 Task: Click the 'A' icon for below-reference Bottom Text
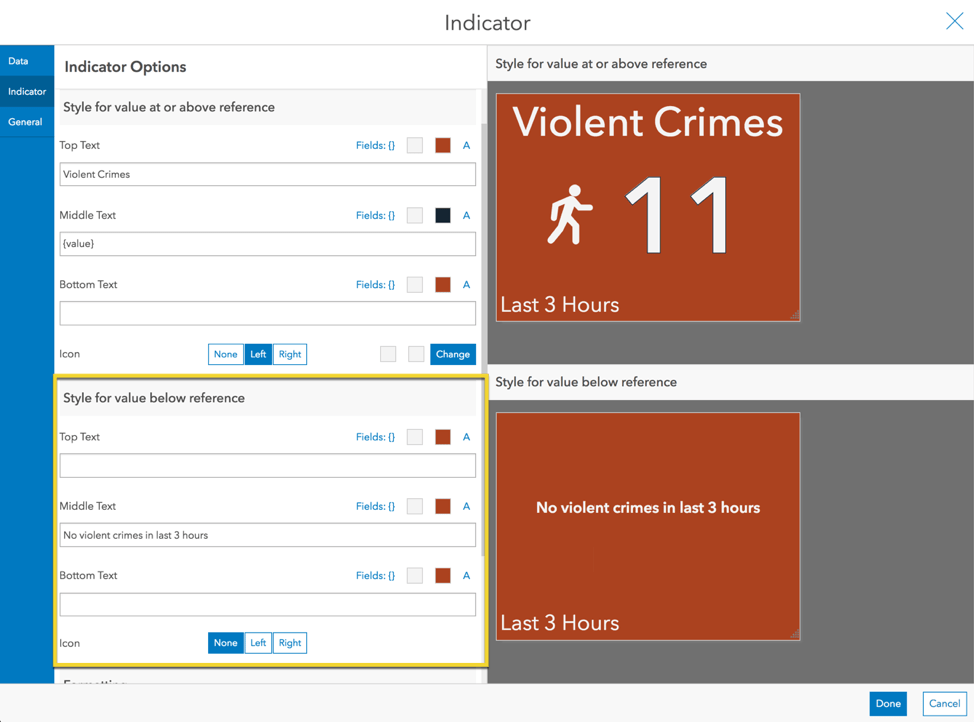click(x=466, y=576)
